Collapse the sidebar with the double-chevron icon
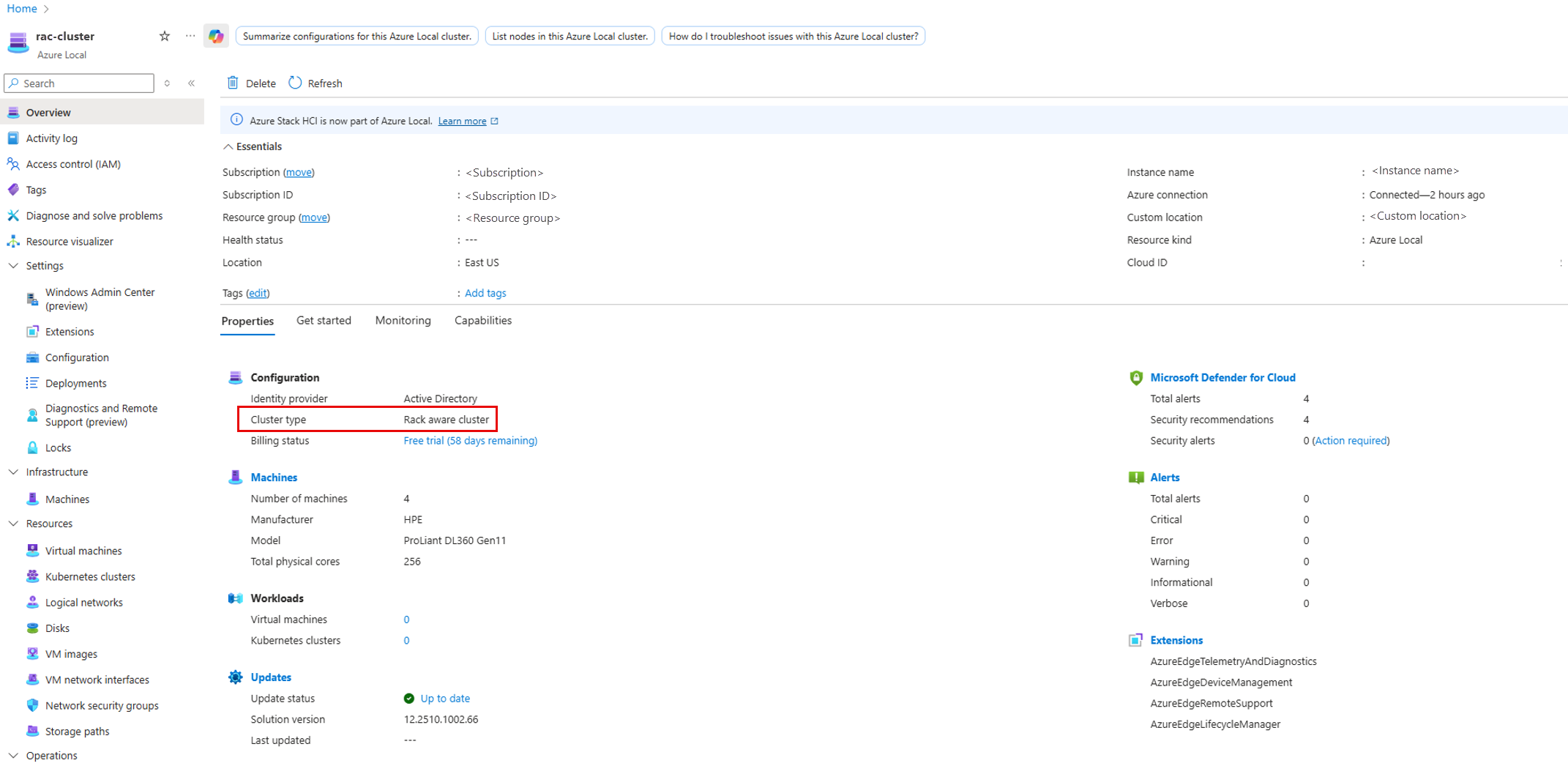The image size is (1568, 766). coord(192,83)
